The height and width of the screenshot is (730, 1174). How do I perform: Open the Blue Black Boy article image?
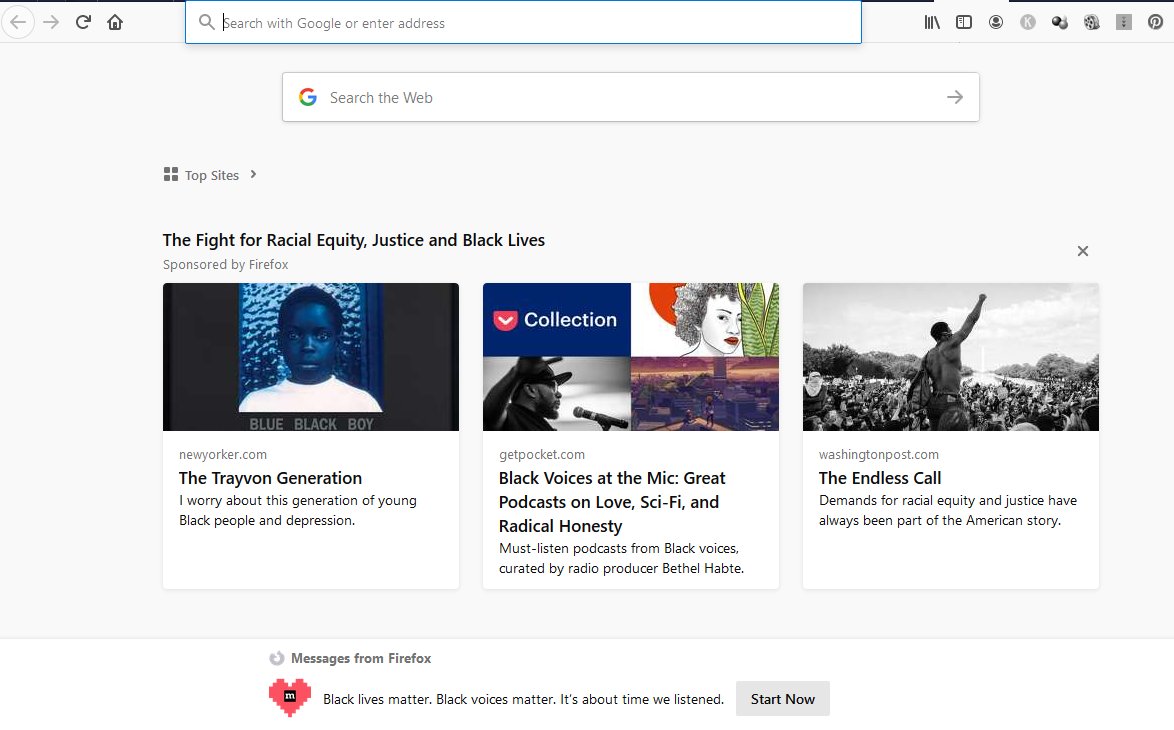[x=311, y=357]
